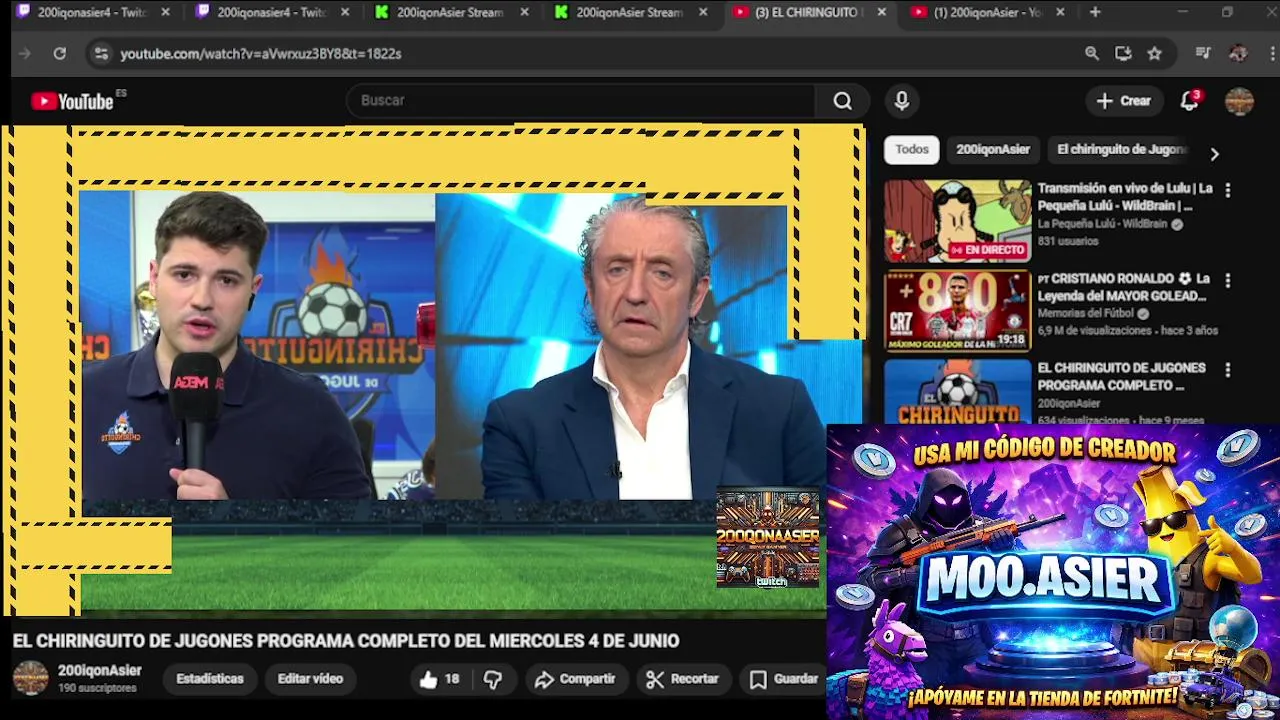This screenshot has width=1280, height=720.
Task: Open the new tab plus button
Action: pos(1095,12)
